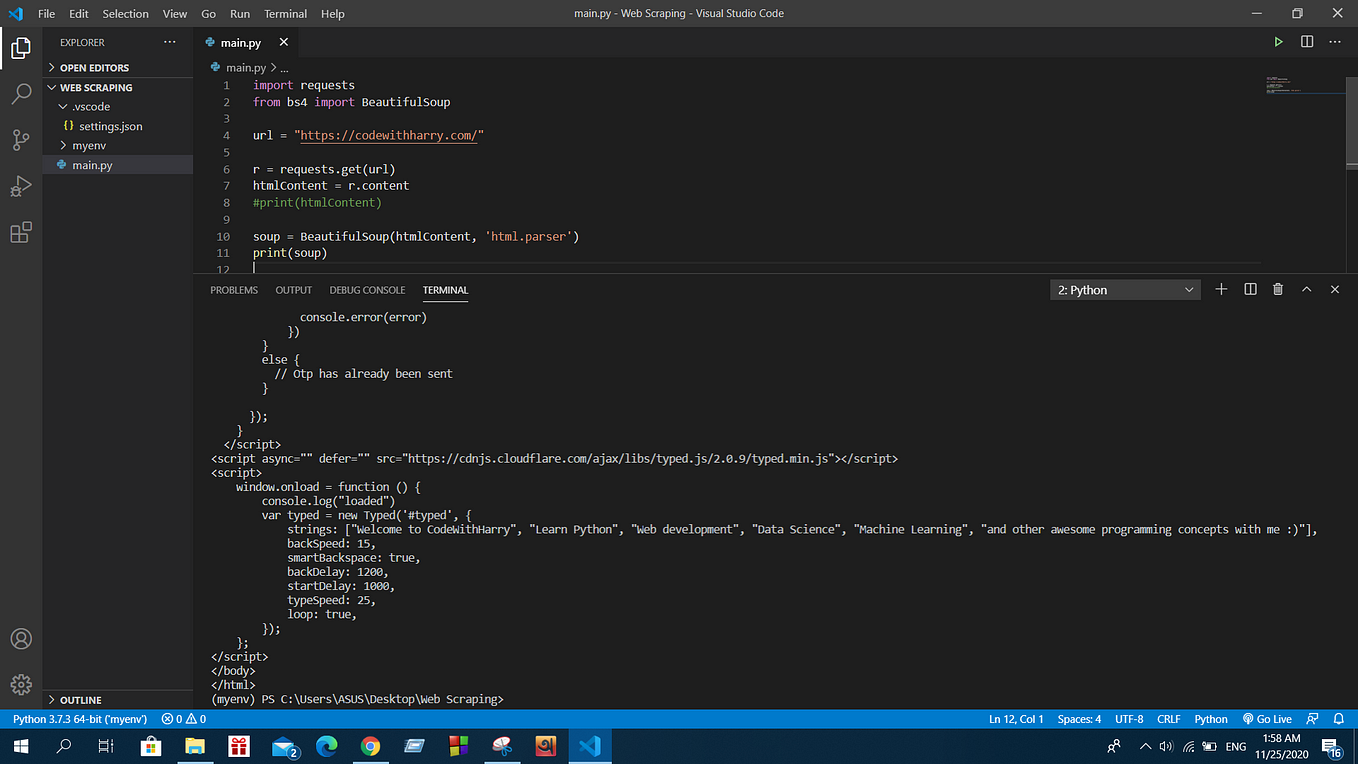1358x764 pixels.
Task: Open the Search view in the activity bar
Action: [21, 94]
